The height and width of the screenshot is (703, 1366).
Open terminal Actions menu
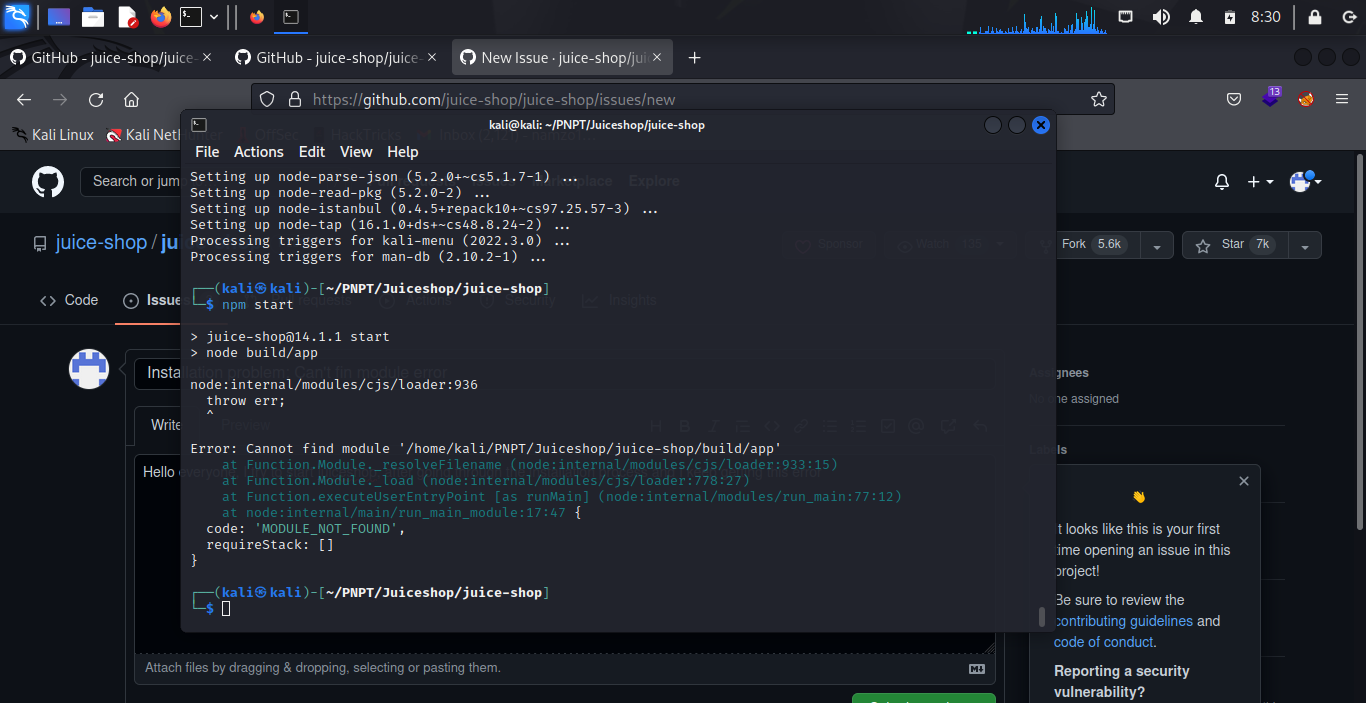(259, 152)
